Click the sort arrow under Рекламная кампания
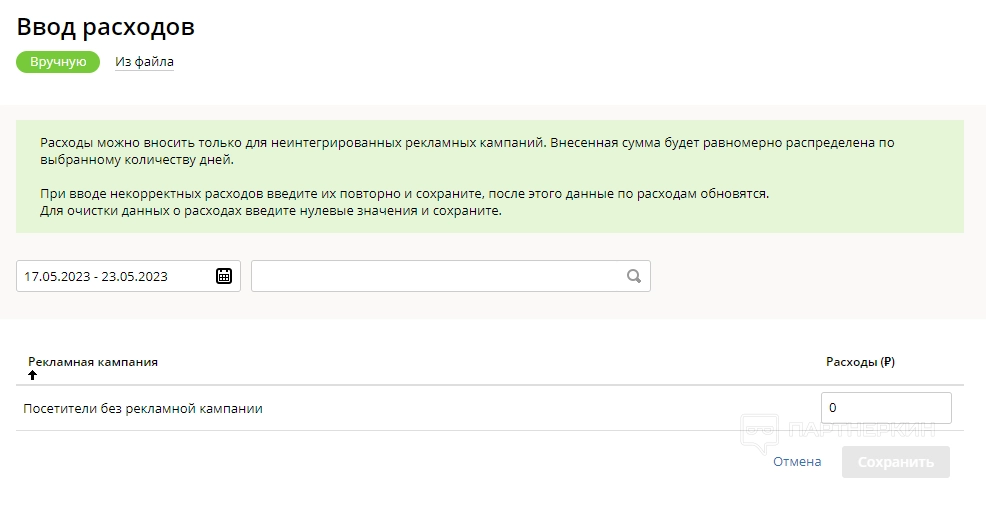 [x=32, y=375]
